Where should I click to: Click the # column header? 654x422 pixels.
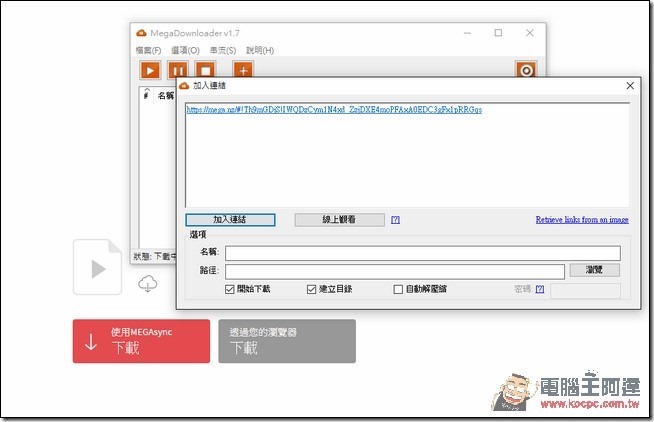click(146, 95)
